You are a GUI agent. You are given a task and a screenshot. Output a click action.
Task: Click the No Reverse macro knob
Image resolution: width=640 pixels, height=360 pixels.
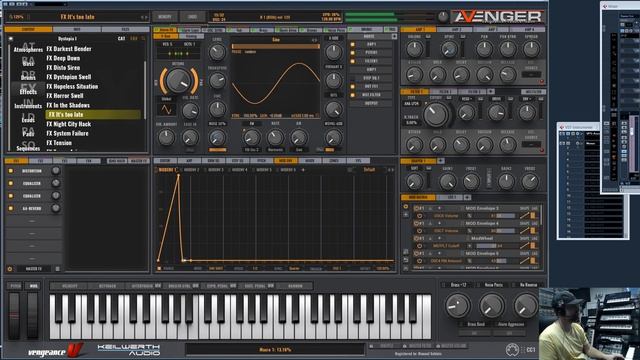coord(526,306)
